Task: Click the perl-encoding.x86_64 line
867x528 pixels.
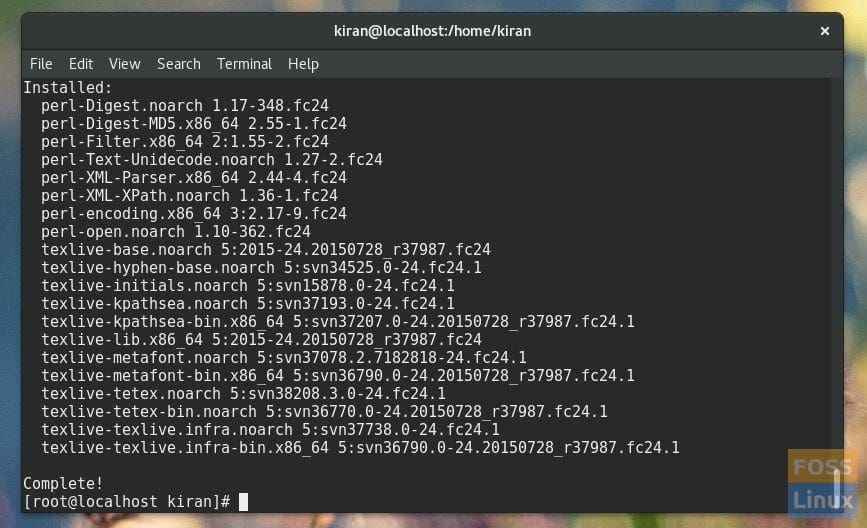Action: click(194, 213)
